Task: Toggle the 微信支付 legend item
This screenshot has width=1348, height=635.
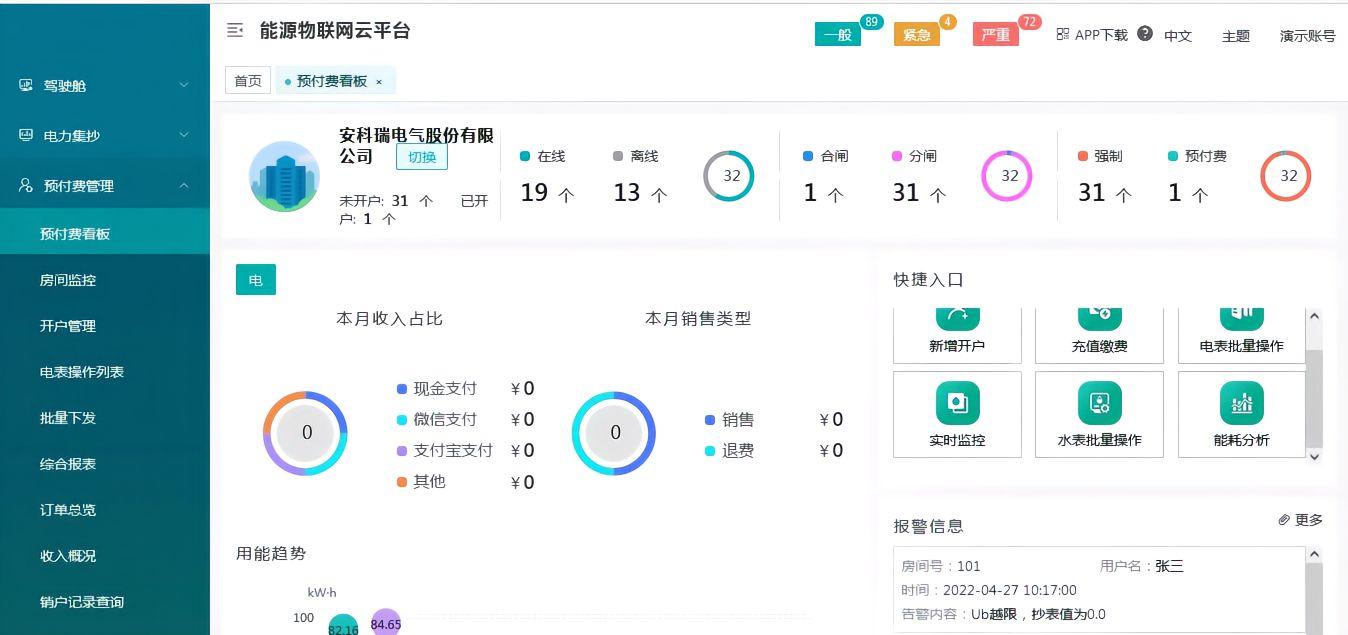Action: (x=437, y=420)
